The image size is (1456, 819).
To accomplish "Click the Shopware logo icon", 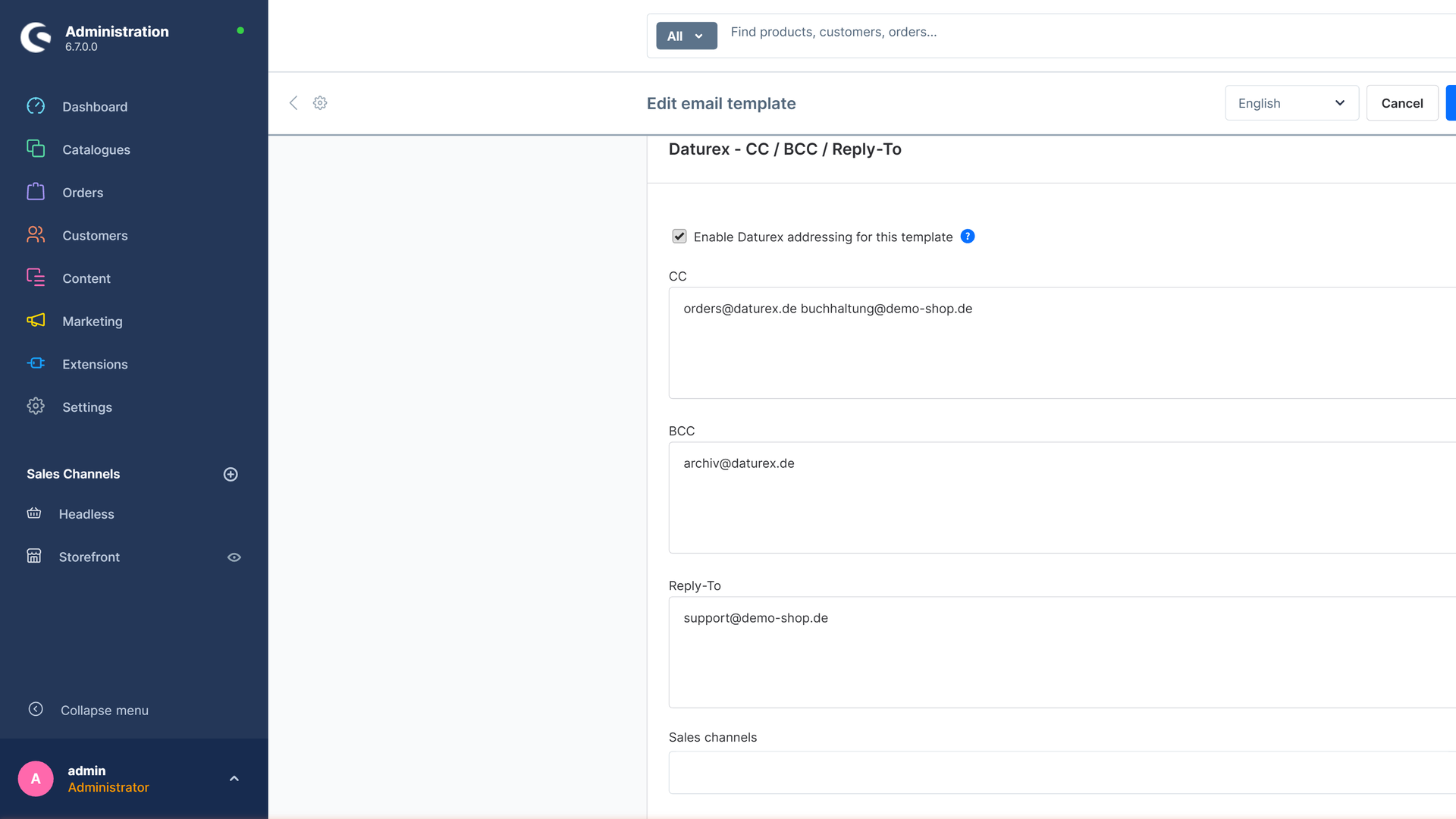I will 36,37.
